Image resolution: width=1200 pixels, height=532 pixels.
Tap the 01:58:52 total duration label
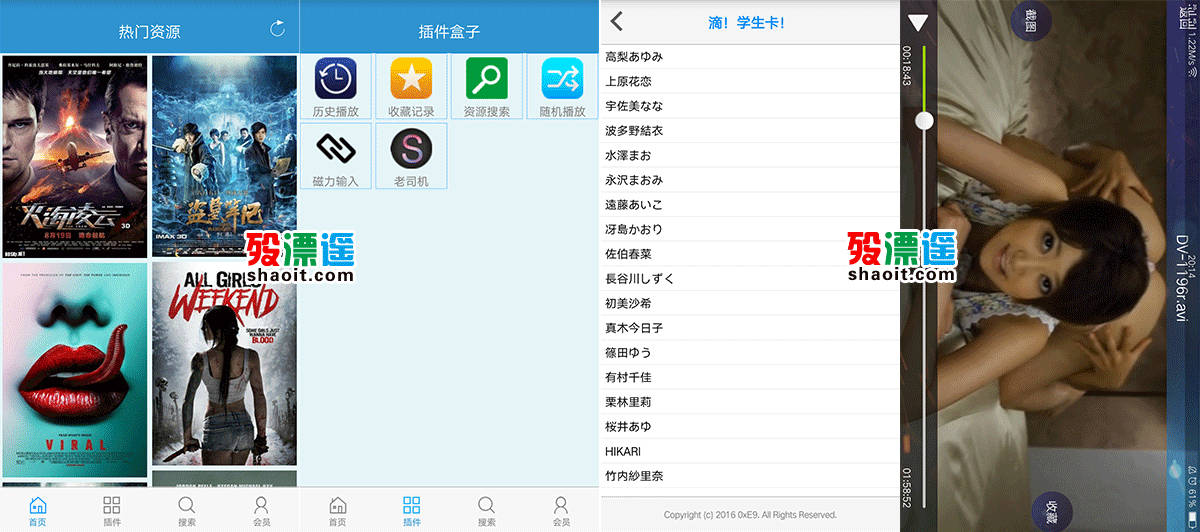(906, 486)
